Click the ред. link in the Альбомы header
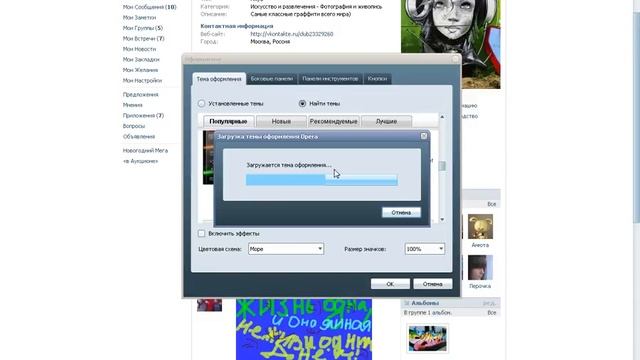Image resolution: width=640 pixels, height=360 pixels. click(489, 303)
